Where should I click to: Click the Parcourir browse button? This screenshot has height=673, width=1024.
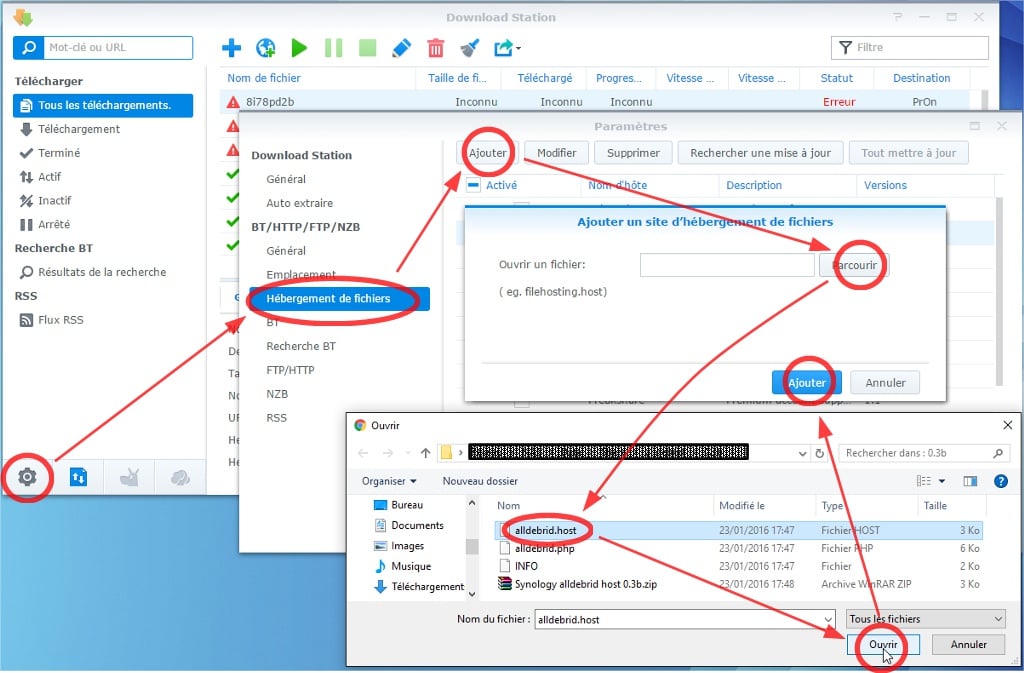854,265
